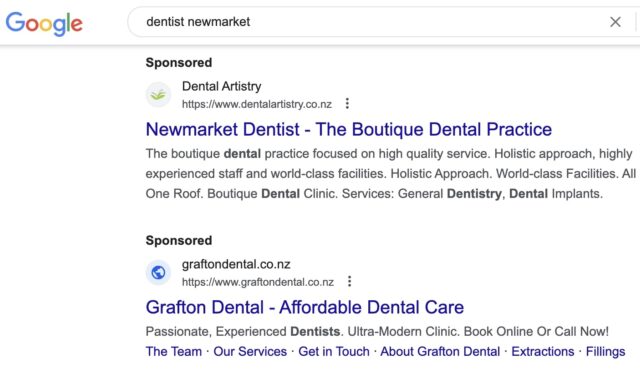The image size is (640, 384).
Task: Select the Extractions sitelink
Action: tap(543, 351)
